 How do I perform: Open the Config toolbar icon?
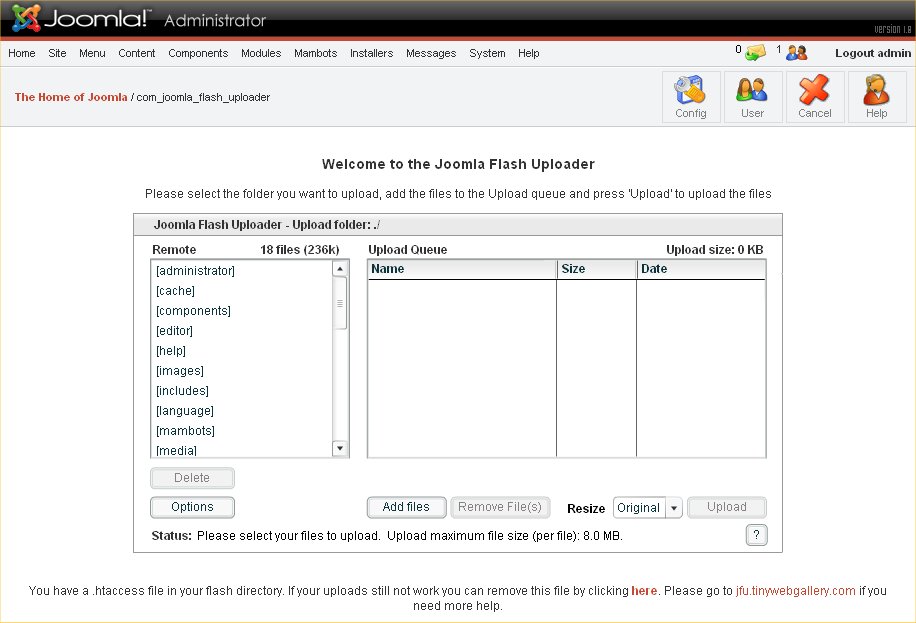691,97
